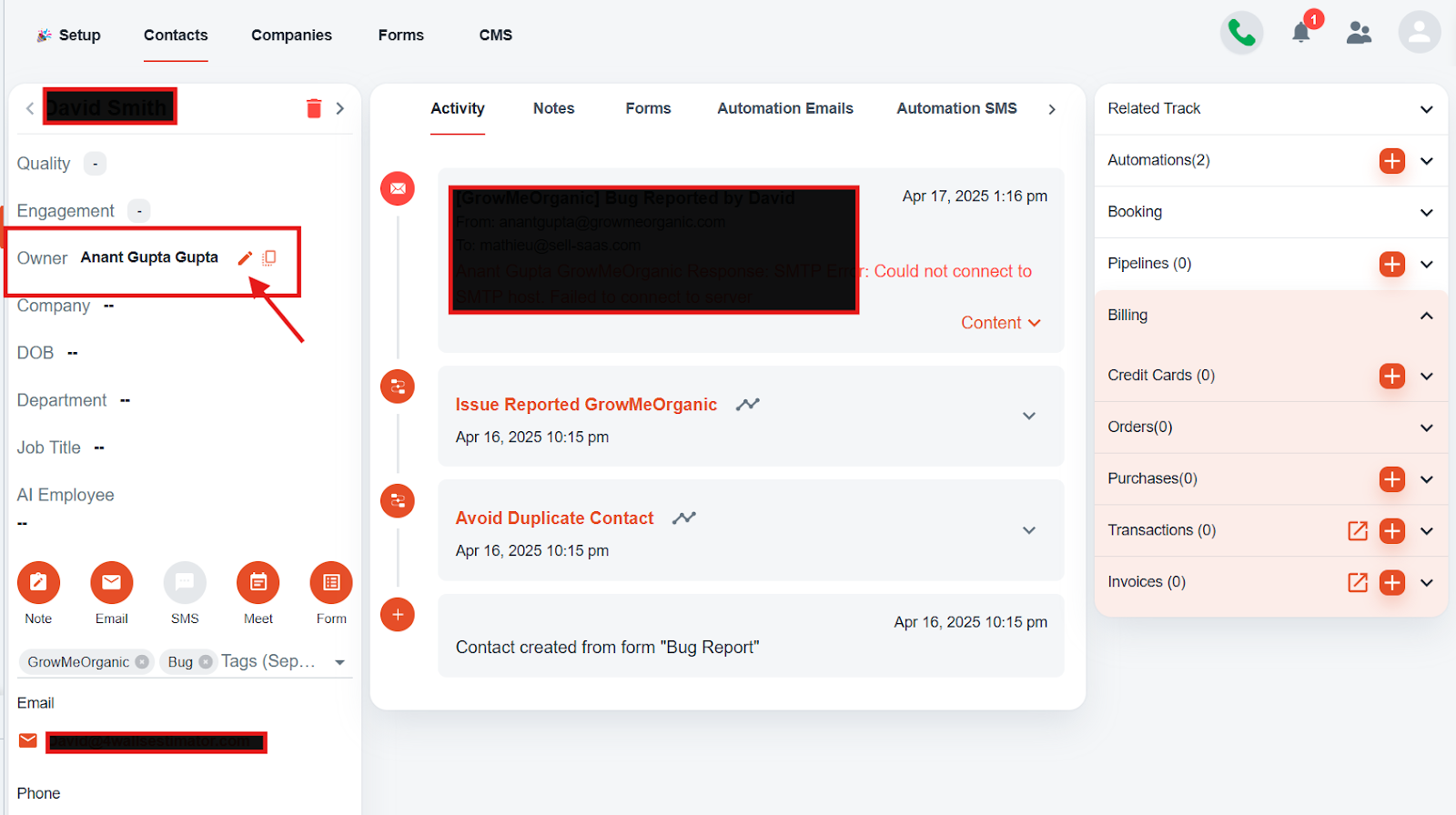Click the red email envelope icon
This screenshot has width=1456, height=815.
tap(28, 740)
